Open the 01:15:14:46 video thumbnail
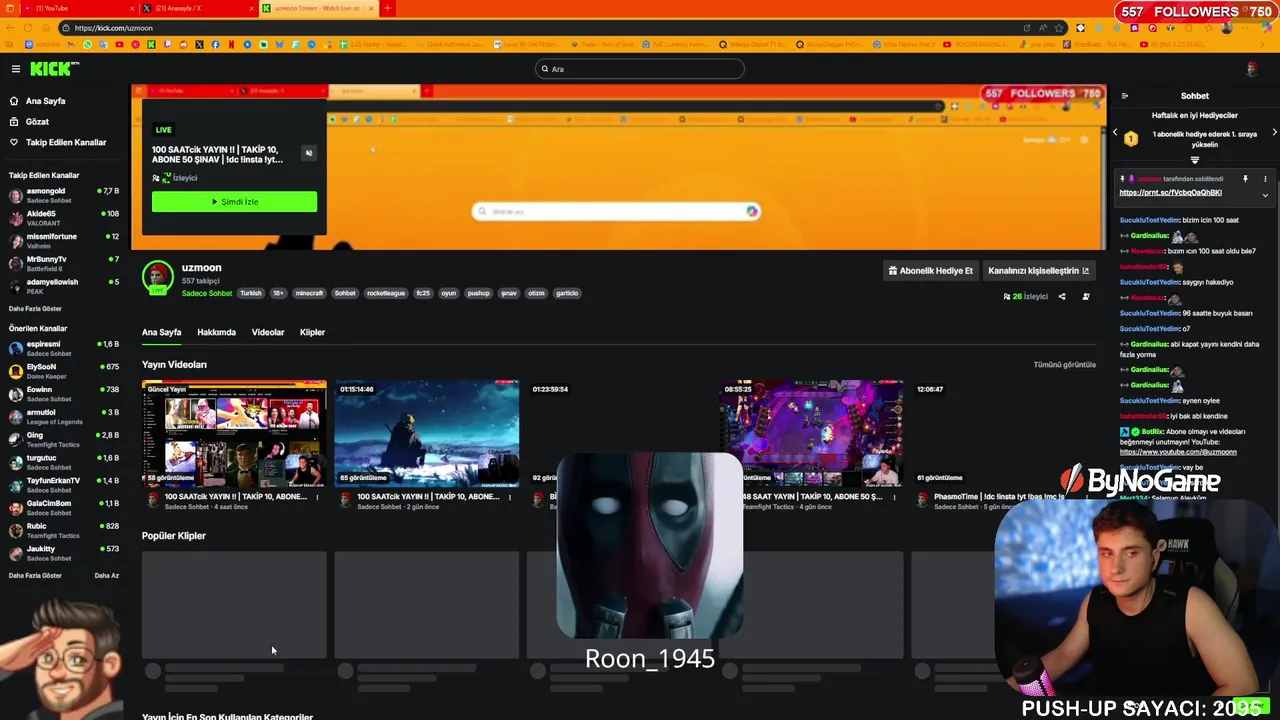 pos(427,433)
